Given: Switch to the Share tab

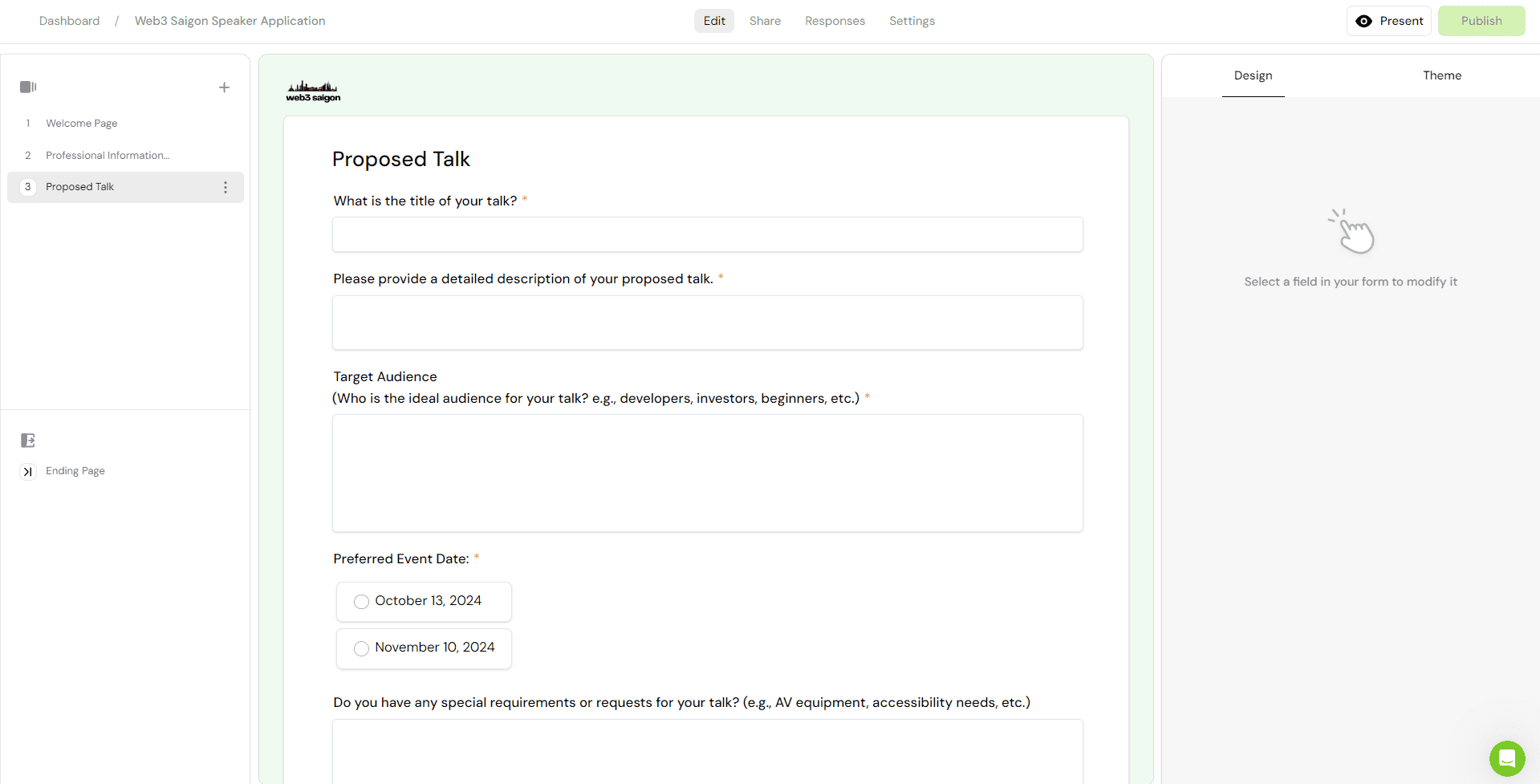Looking at the screenshot, I should pyautogui.click(x=765, y=21).
